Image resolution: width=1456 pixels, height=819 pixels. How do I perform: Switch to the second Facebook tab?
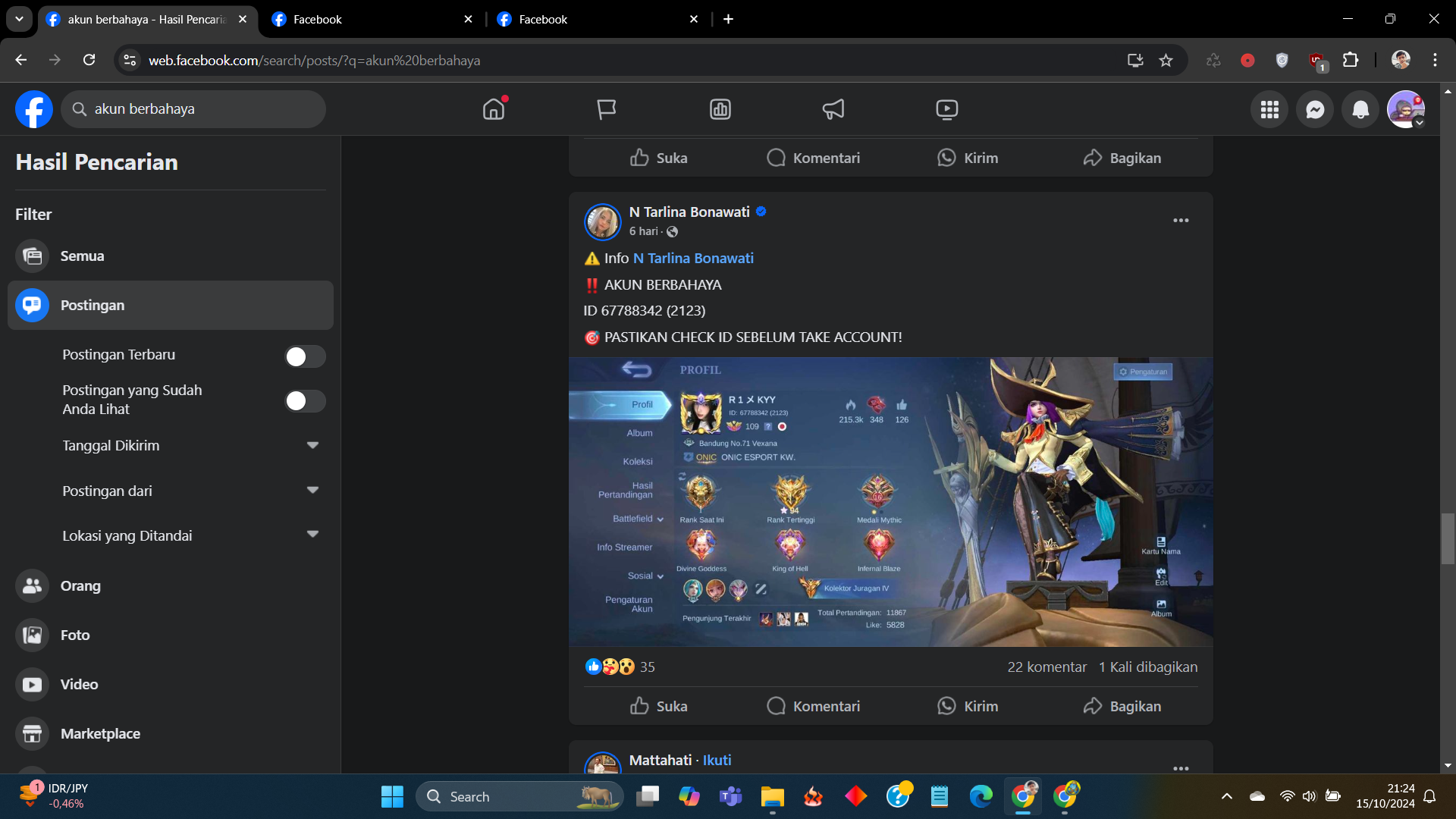[372, 19]
